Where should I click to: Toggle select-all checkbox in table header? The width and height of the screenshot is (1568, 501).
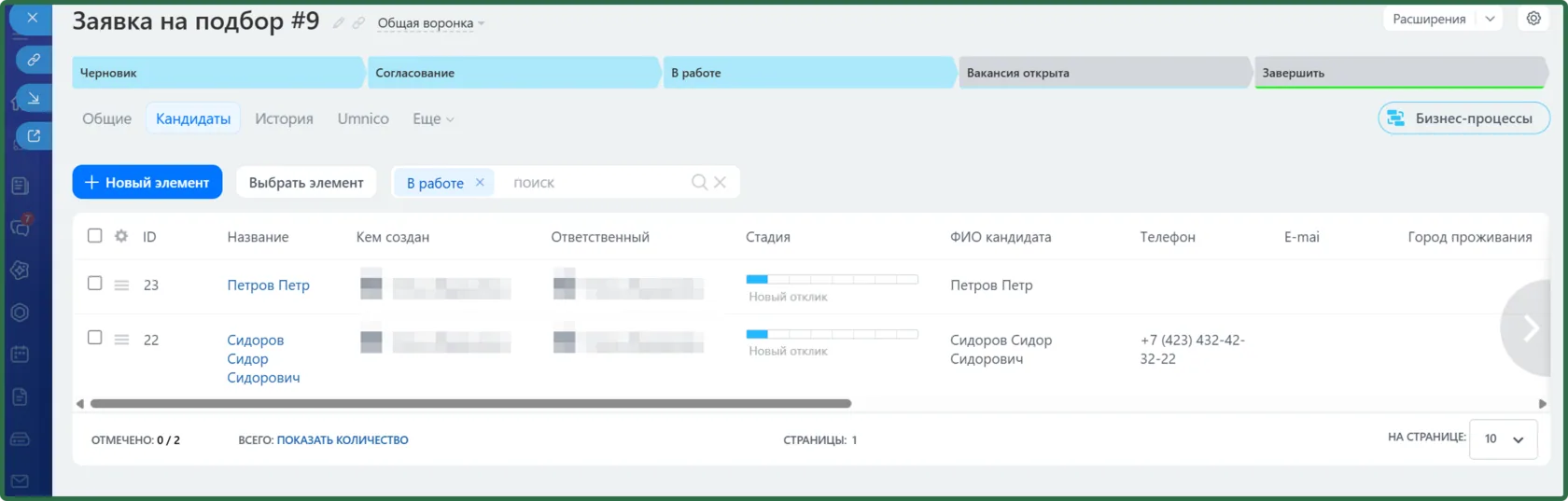click(94, 235)
